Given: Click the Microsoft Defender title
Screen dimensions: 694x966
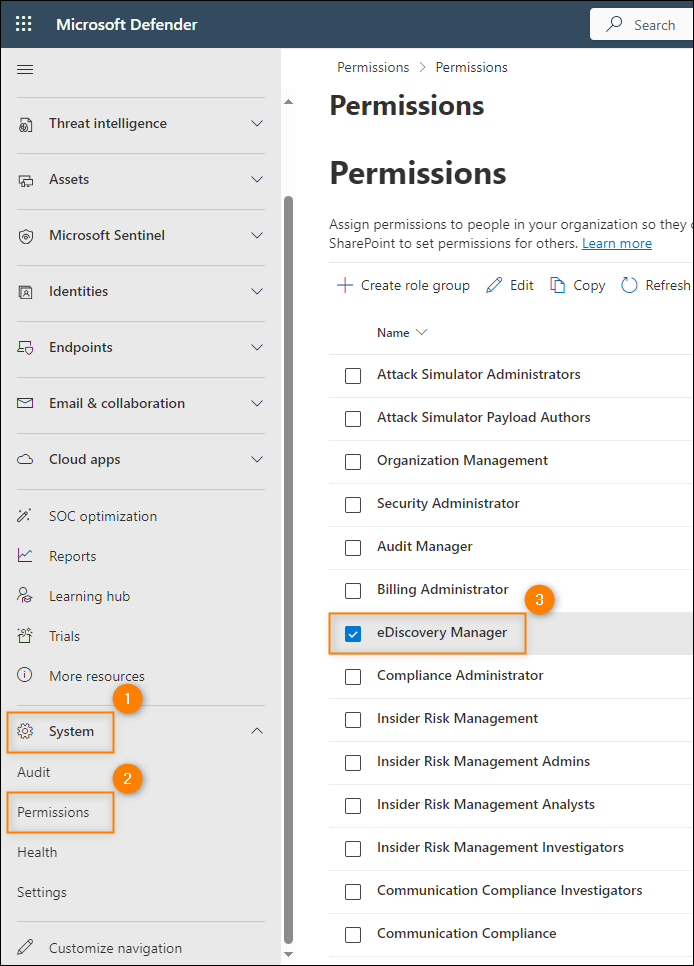Looking at the screenshot, I should point(126,25).
